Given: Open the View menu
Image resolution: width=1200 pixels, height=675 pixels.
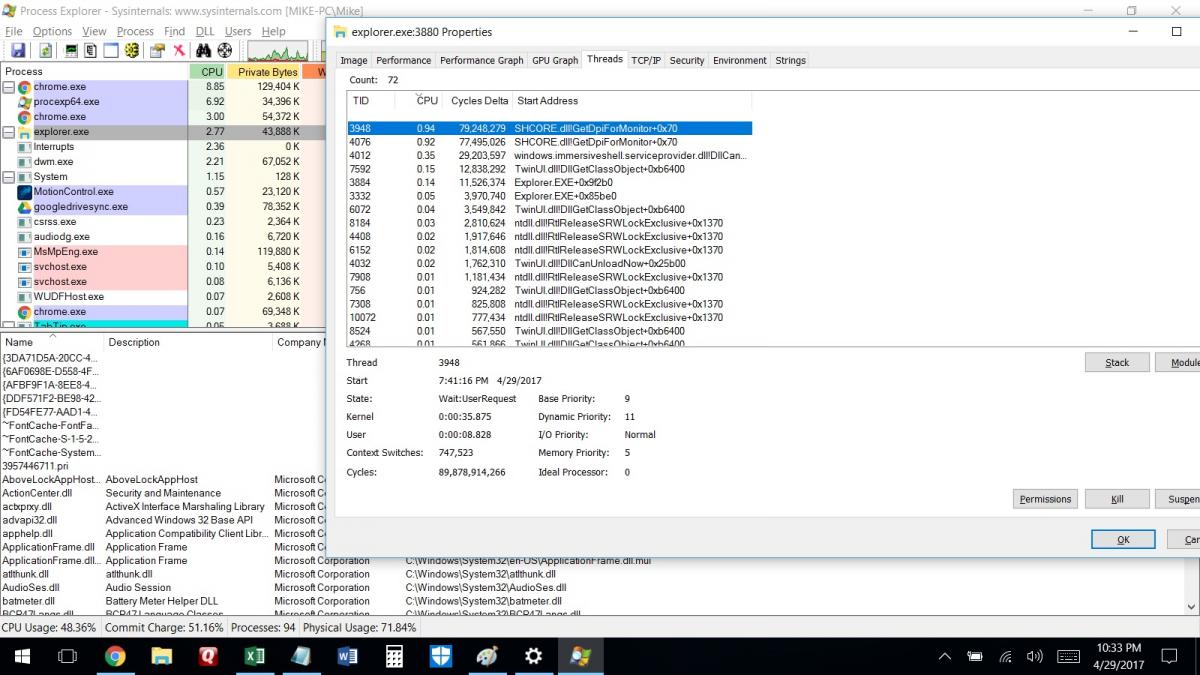Looking at the screenshot, I should tap(94, 31).
